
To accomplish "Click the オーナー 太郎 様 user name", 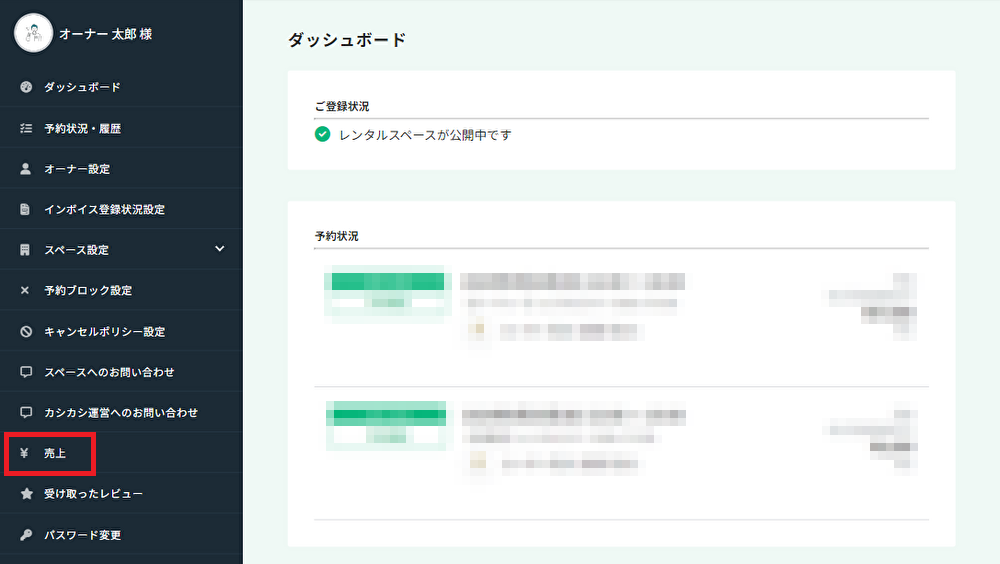I will pos(105,34).
